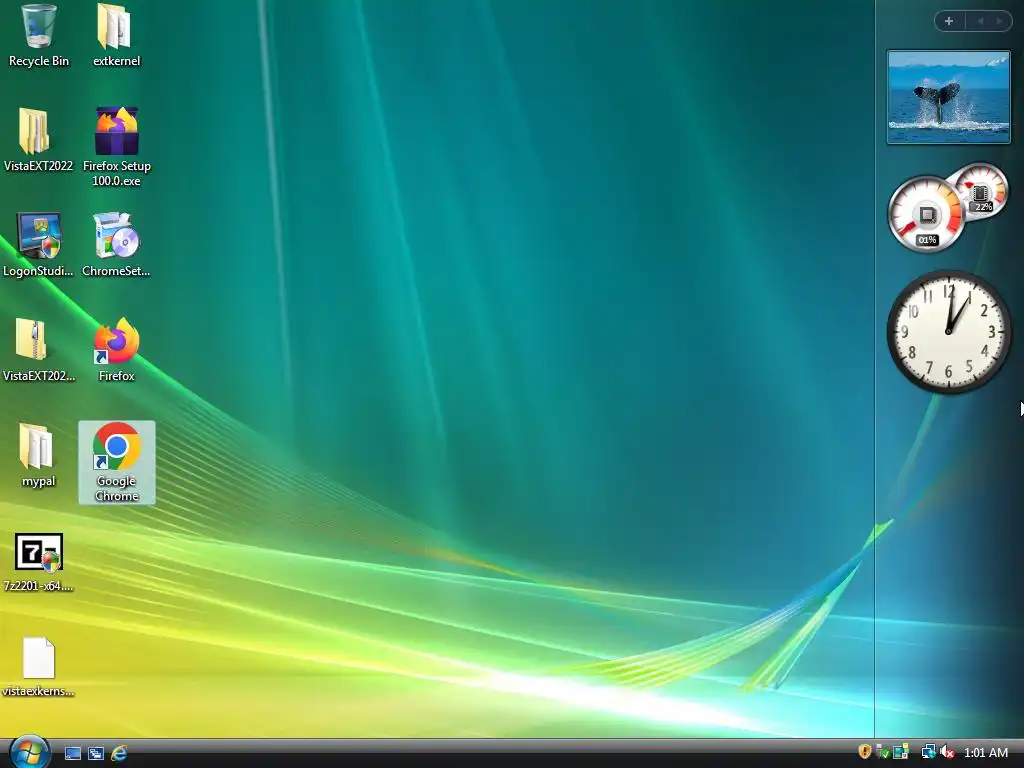Click the green checkmark tray icon

(x=883, y=752)
